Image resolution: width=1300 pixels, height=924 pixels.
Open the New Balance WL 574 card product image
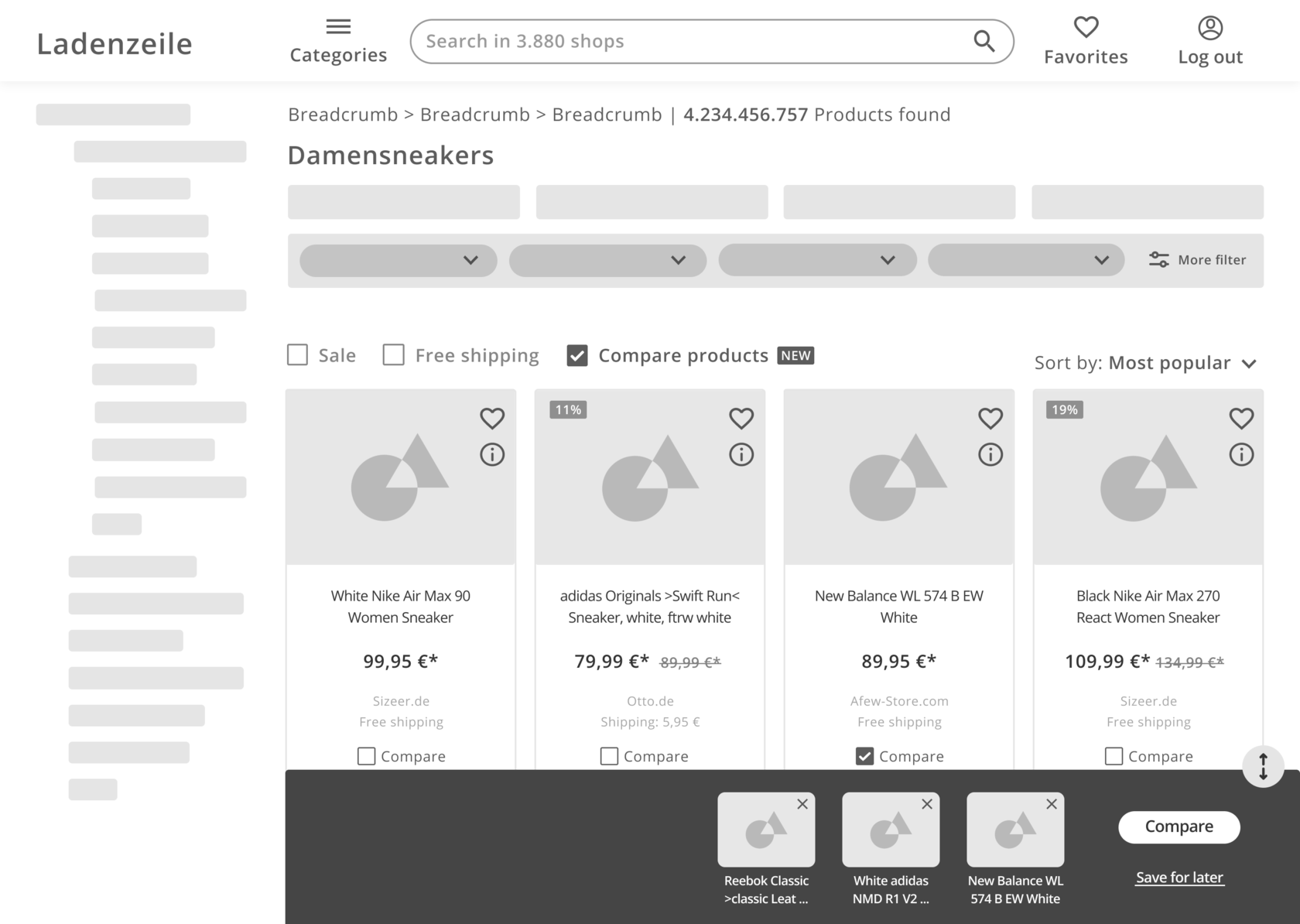point(899,477)
